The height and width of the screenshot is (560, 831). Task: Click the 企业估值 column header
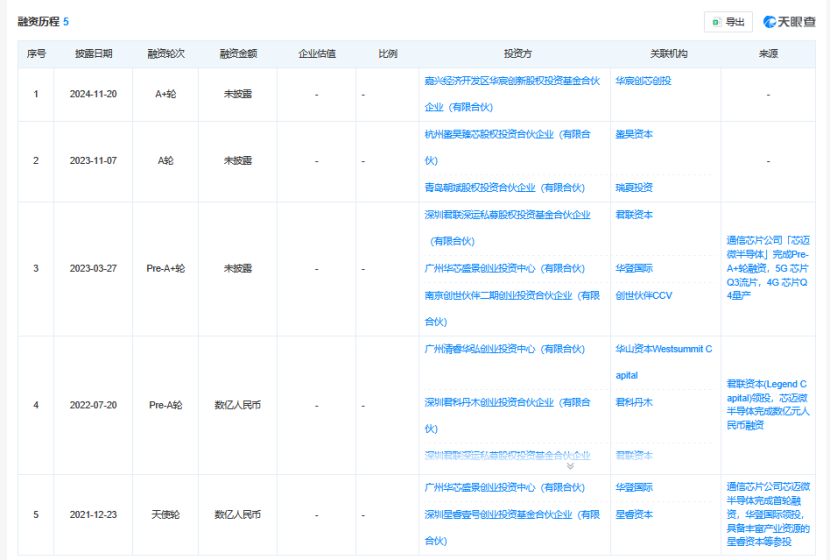click(317, 54)
